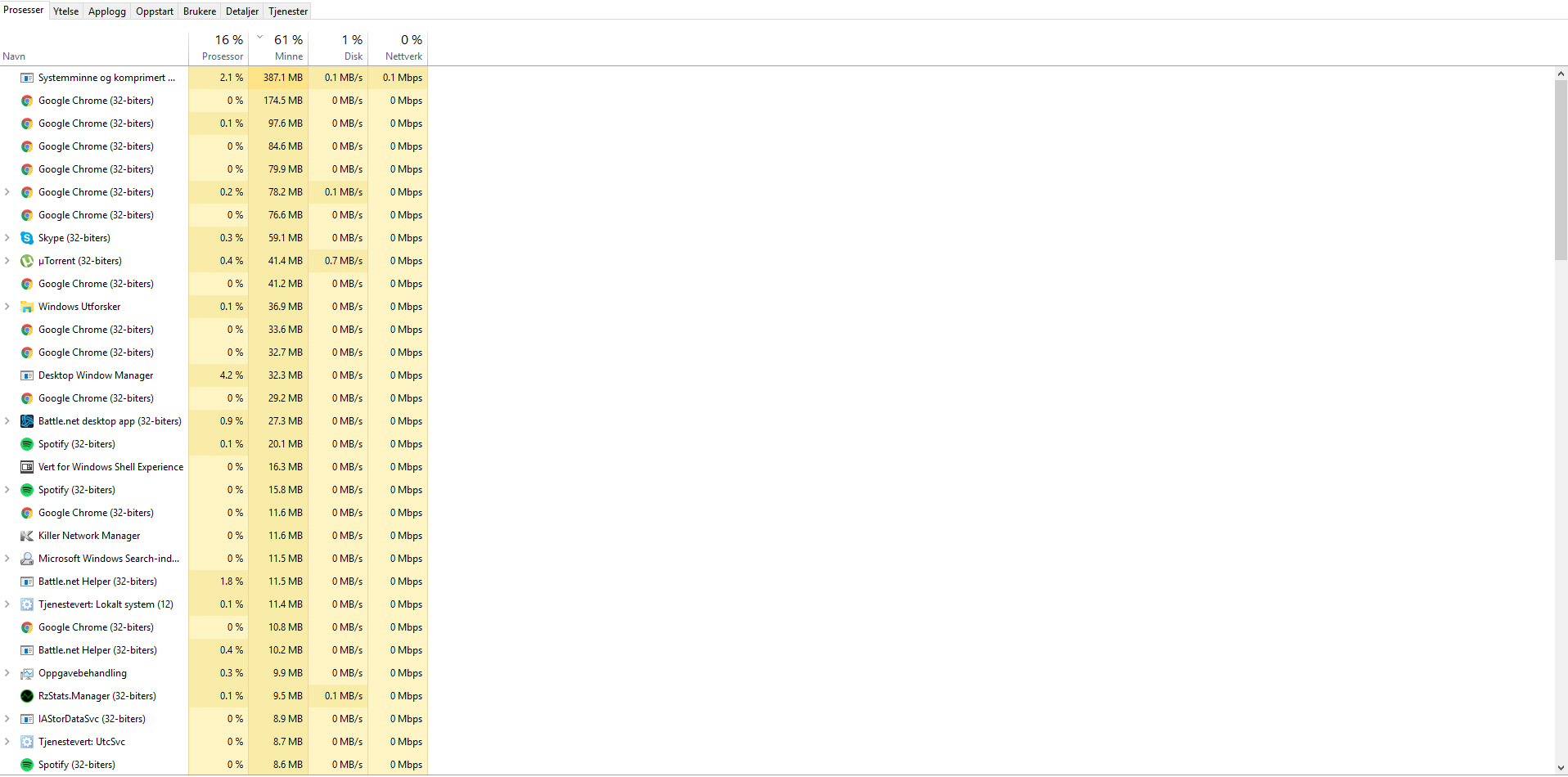Click the IAStorDataSvc process icon
Screen dimensions: 1568x777
[x=27, y=719]
